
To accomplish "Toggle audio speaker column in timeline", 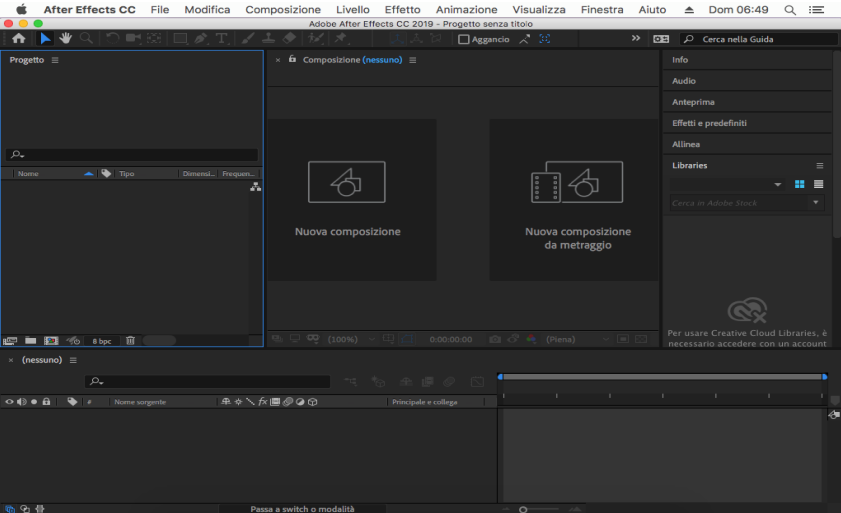I will (21, 401).
